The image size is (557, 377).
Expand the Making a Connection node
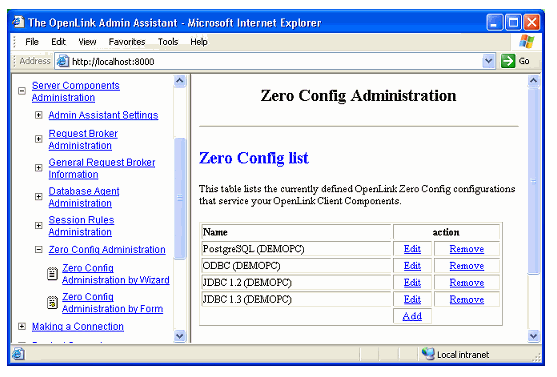22,326
